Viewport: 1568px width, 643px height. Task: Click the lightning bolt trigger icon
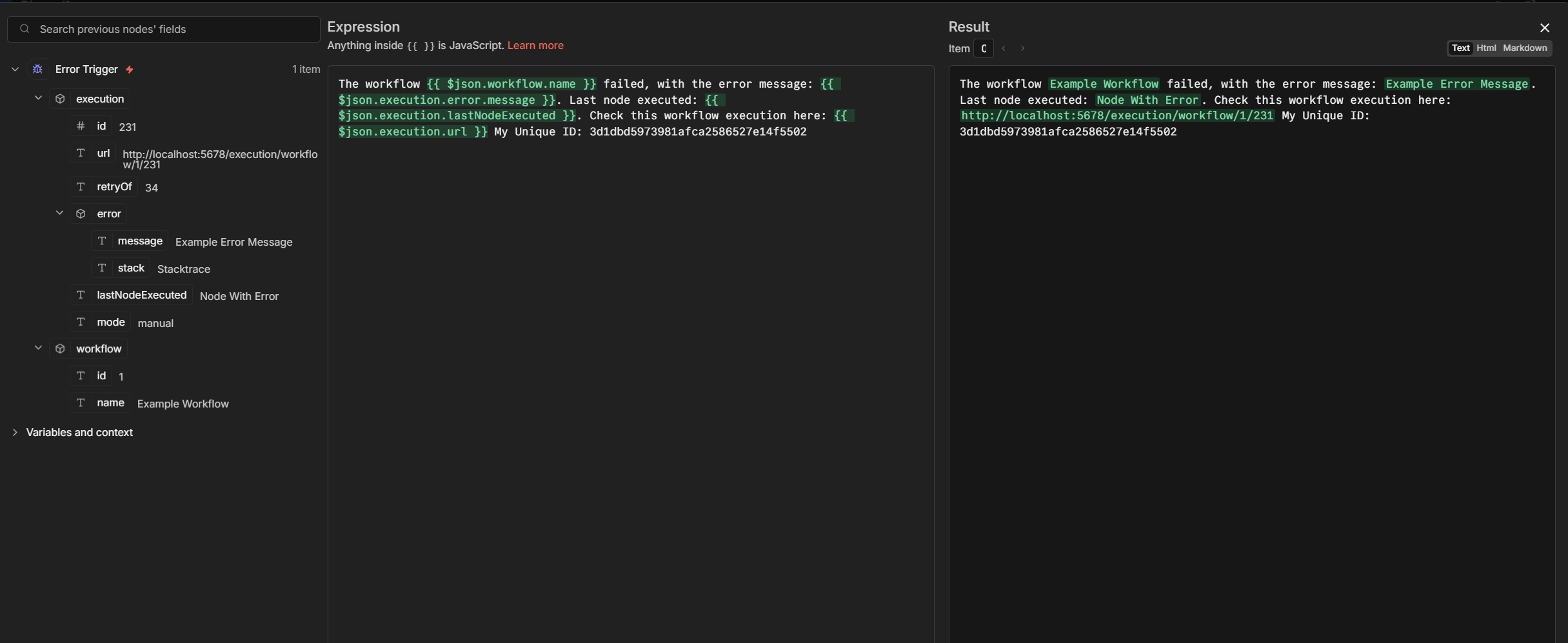(x=130, y=70)
